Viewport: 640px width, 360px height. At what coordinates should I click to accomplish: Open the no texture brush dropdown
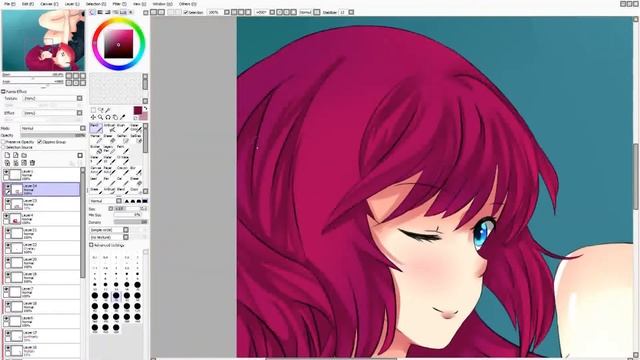109,237
